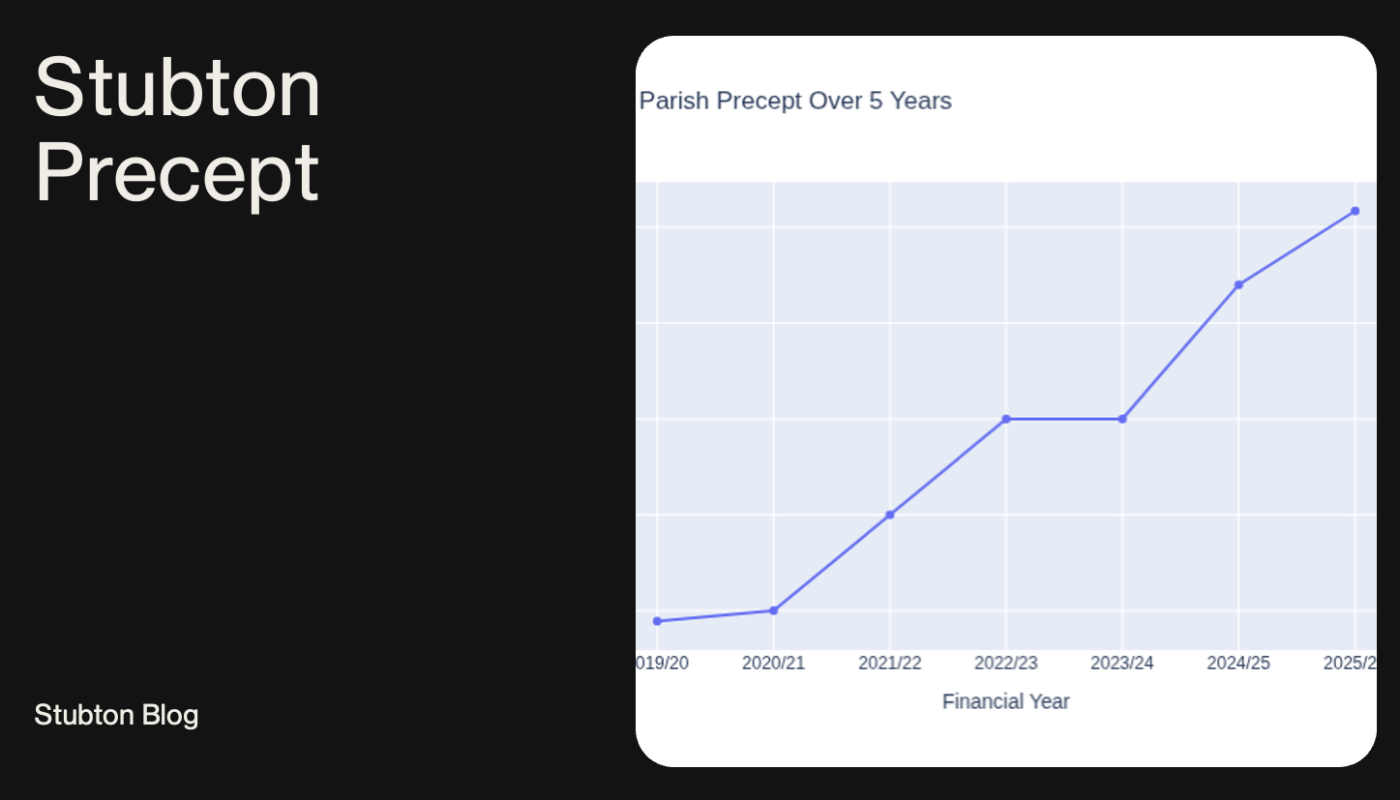This screenshot has height=800, width=1400.
Task: Click the 2022/23 x-axis label
Action: 1006,663
